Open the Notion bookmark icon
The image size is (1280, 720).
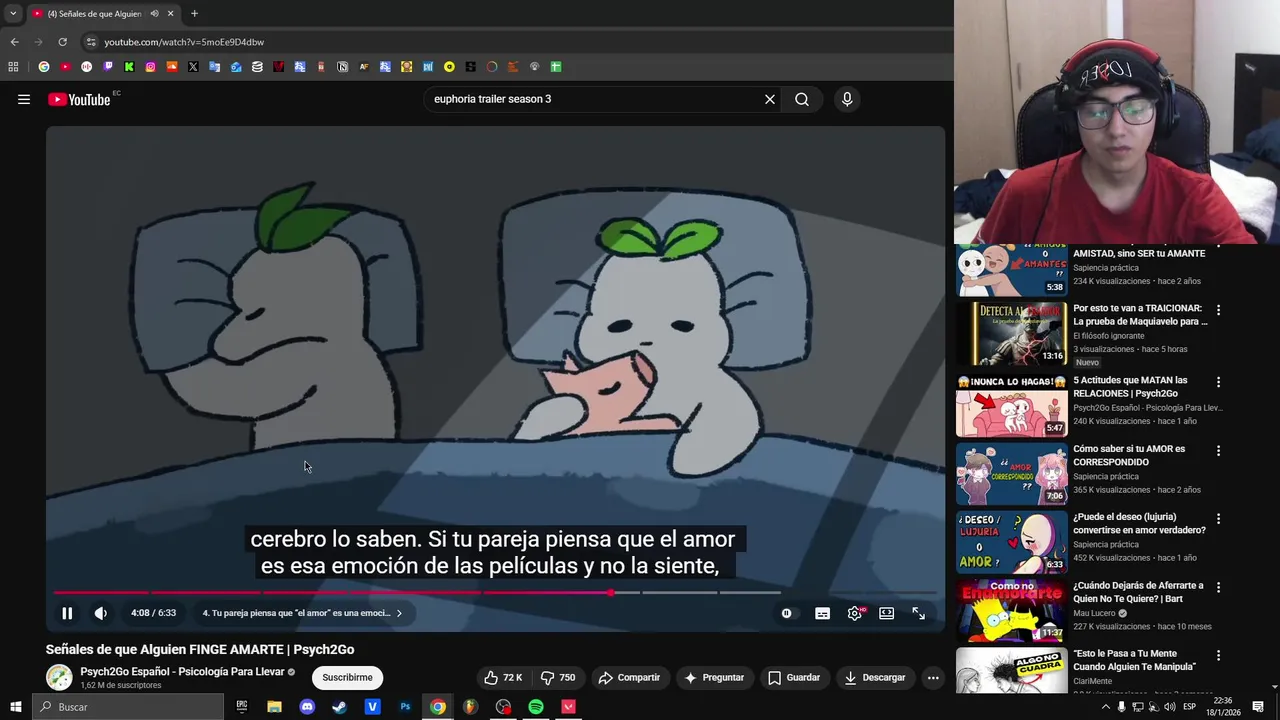(343, 67)
